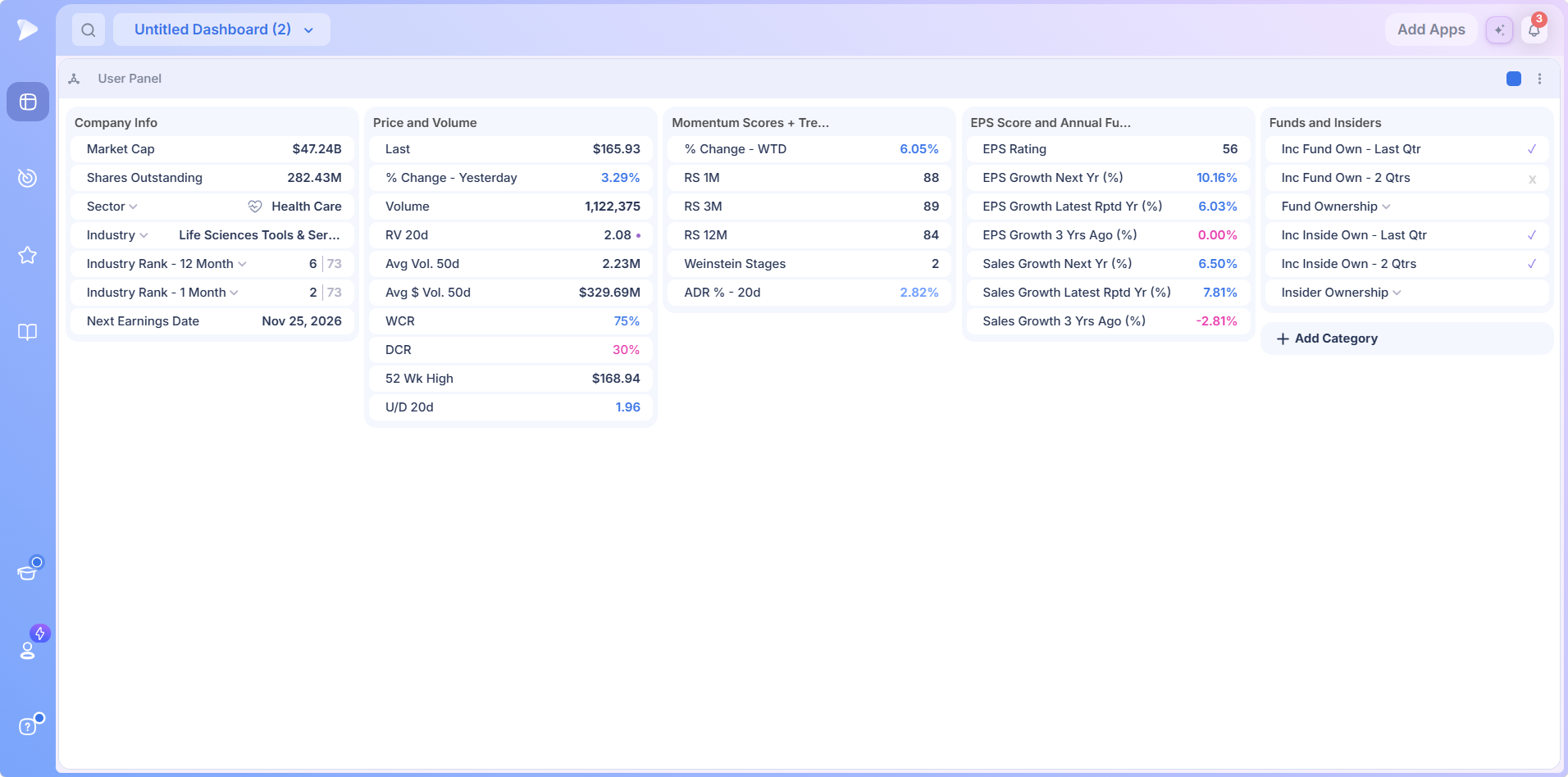Click the Add Apps button
The width and height of the screenshot is (1568, 777).
[x=1431, y=30]
